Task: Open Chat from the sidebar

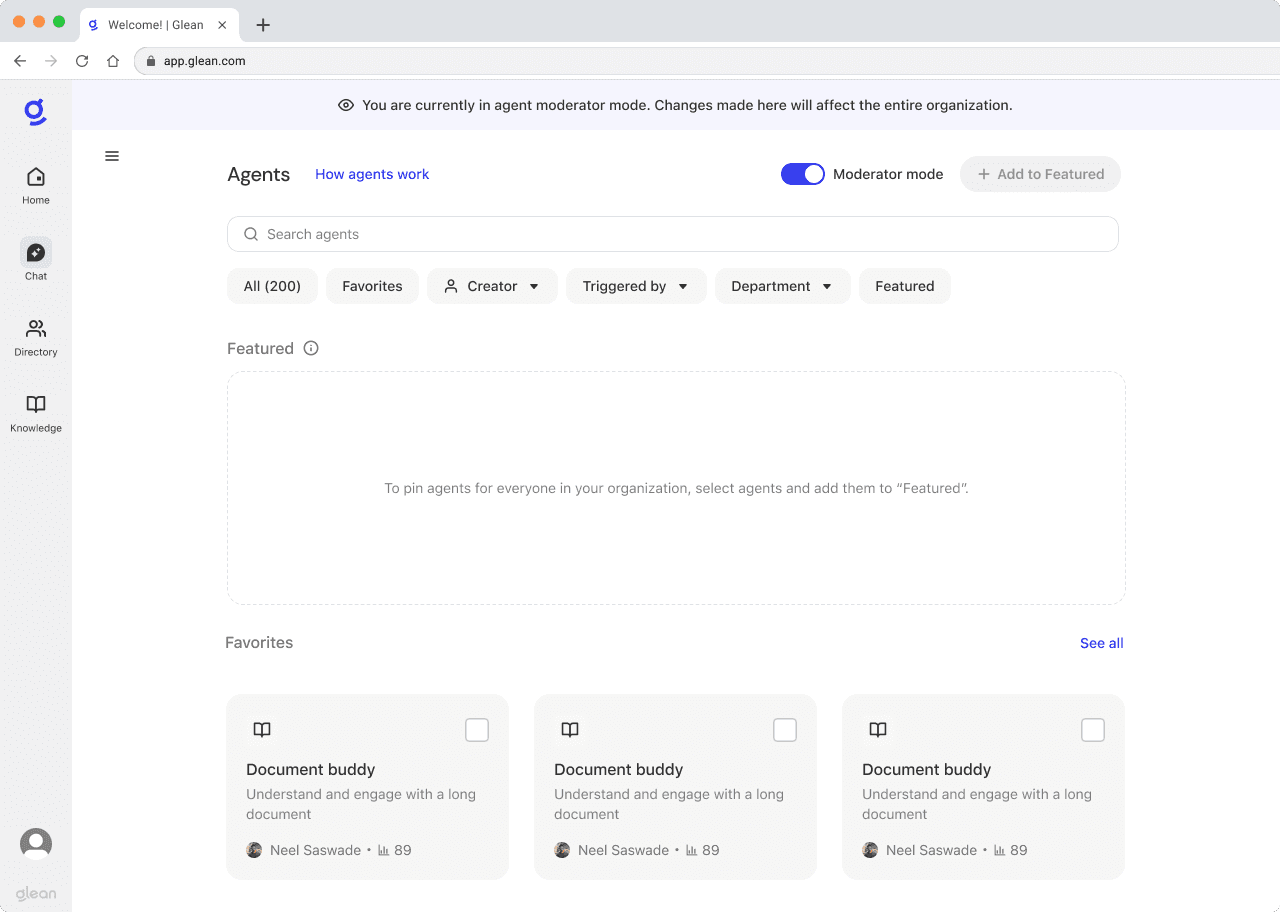Action: point(36,260)
